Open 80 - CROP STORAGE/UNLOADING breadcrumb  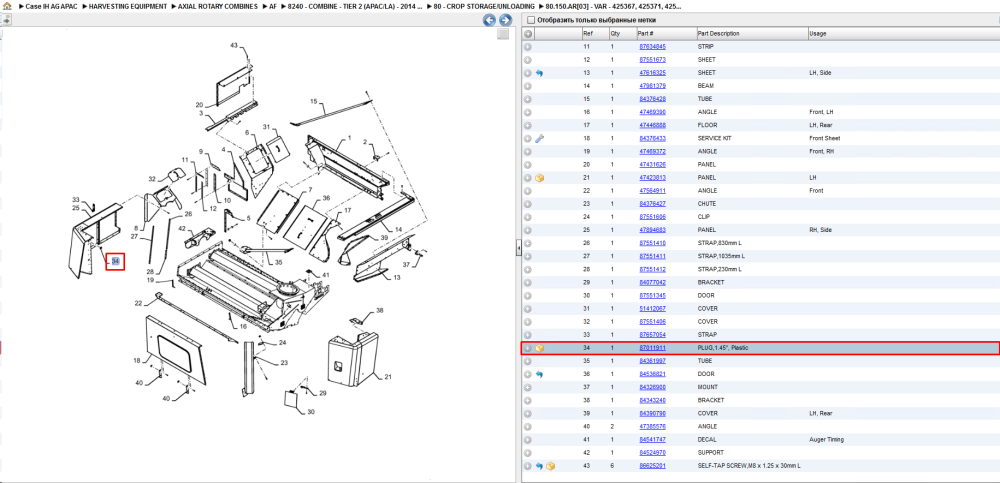pyautogui.click(x=484, y=6)
